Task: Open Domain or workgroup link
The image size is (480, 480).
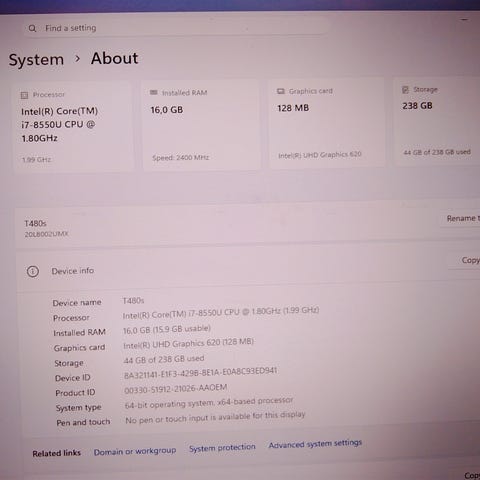Action: point(135,451)
